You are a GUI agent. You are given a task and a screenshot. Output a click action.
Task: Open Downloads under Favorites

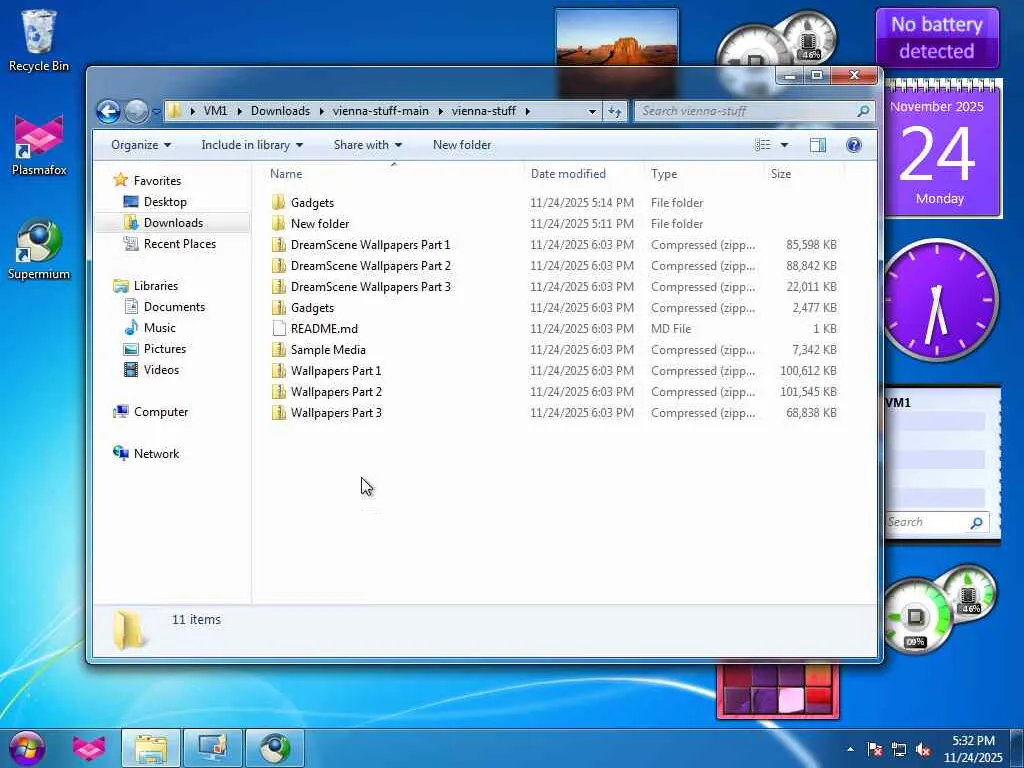[x=173, y=223]
